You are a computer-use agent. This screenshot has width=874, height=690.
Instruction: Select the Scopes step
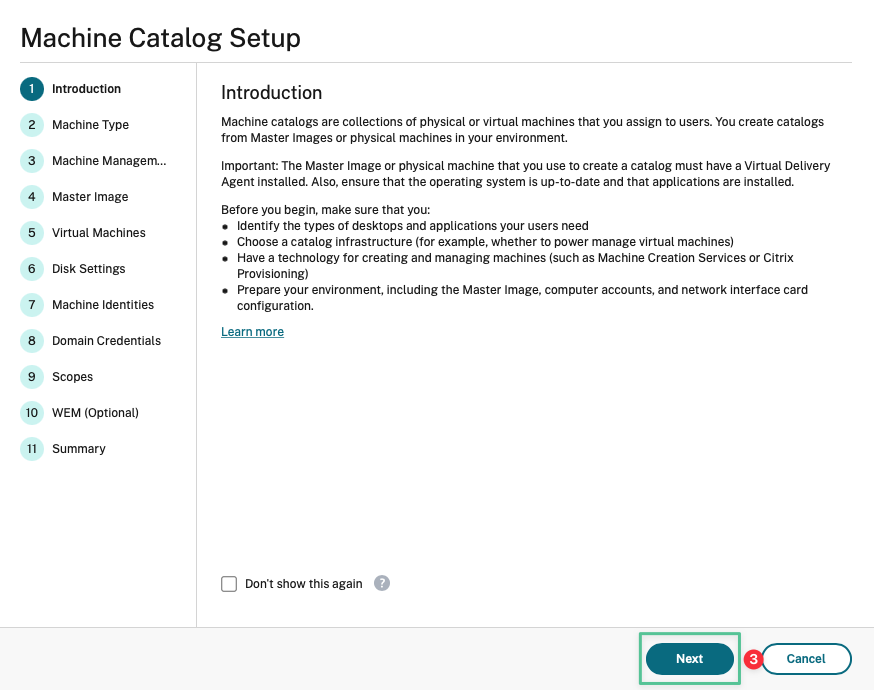[x=72, y=377]
